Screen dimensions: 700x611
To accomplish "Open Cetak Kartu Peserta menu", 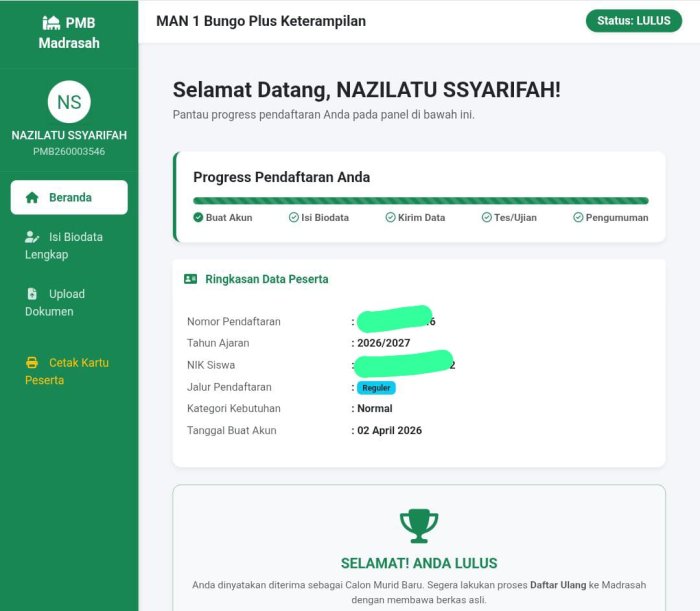I will click(x=69, y=371).
